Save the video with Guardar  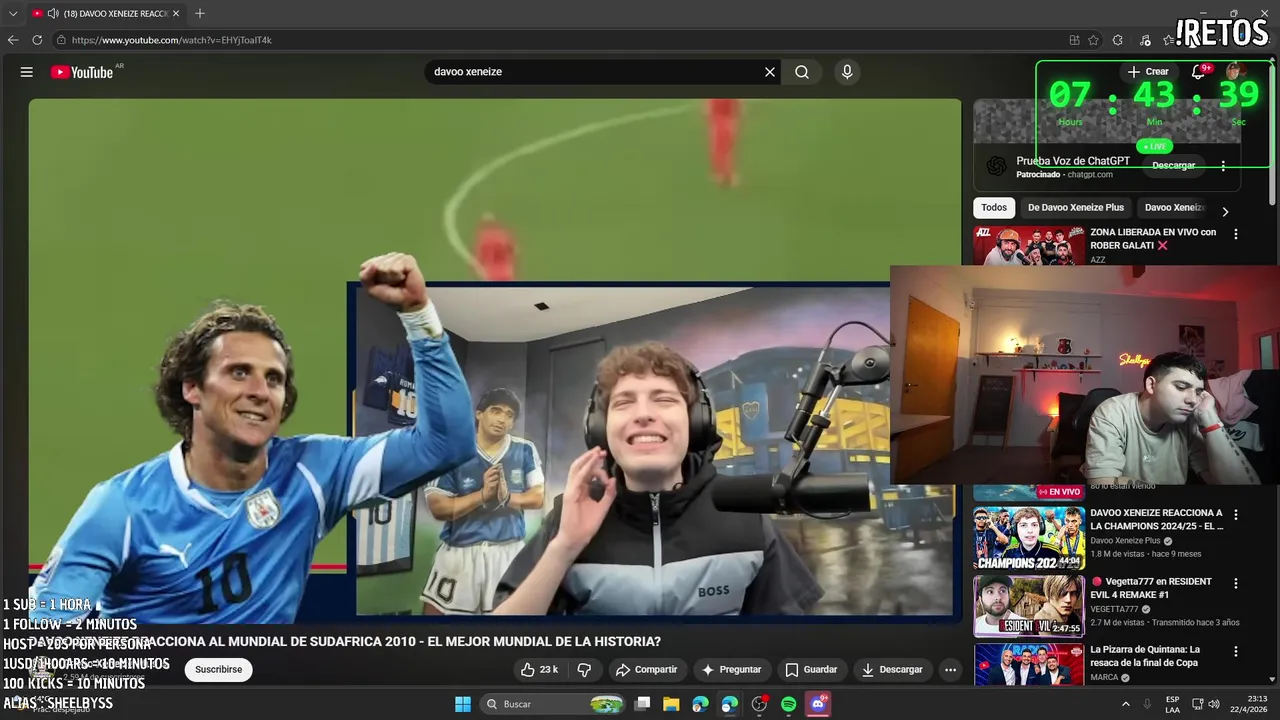[811, 670]
